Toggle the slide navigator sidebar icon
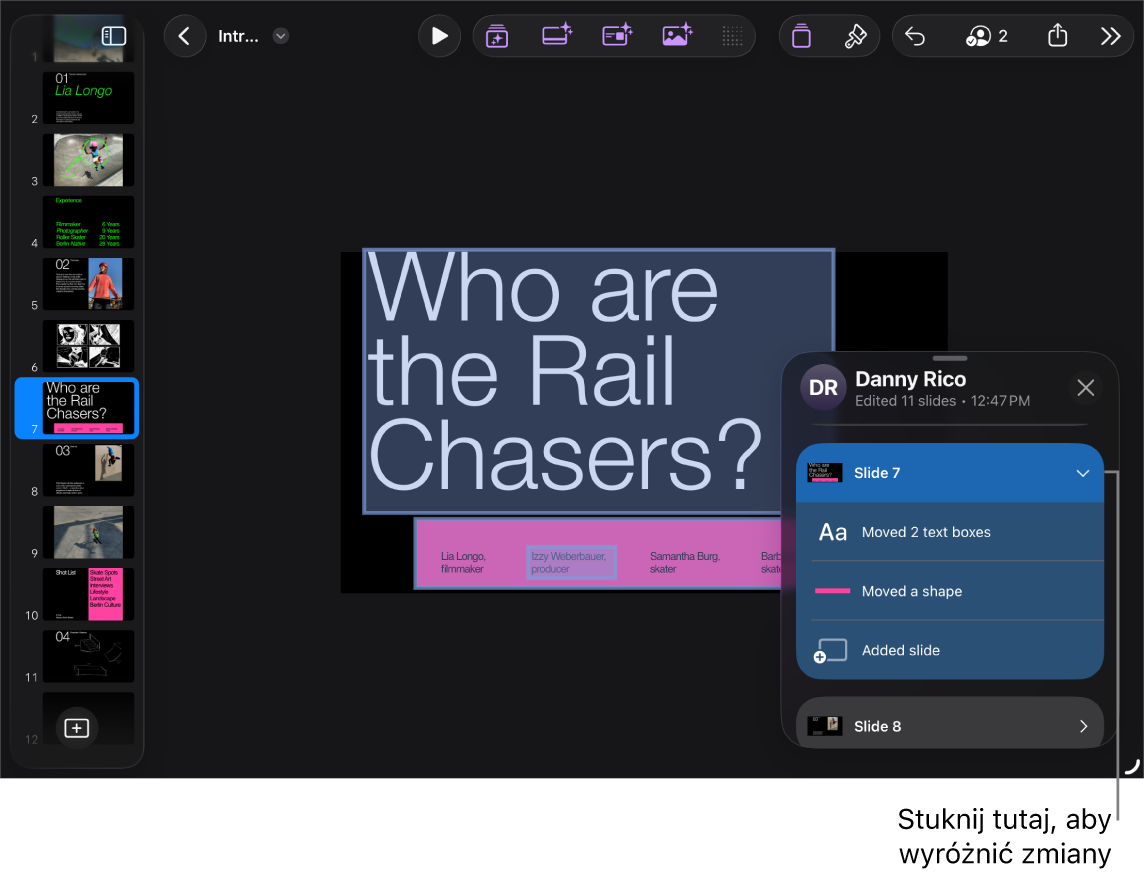1144x872 pixels. [114, 36]
